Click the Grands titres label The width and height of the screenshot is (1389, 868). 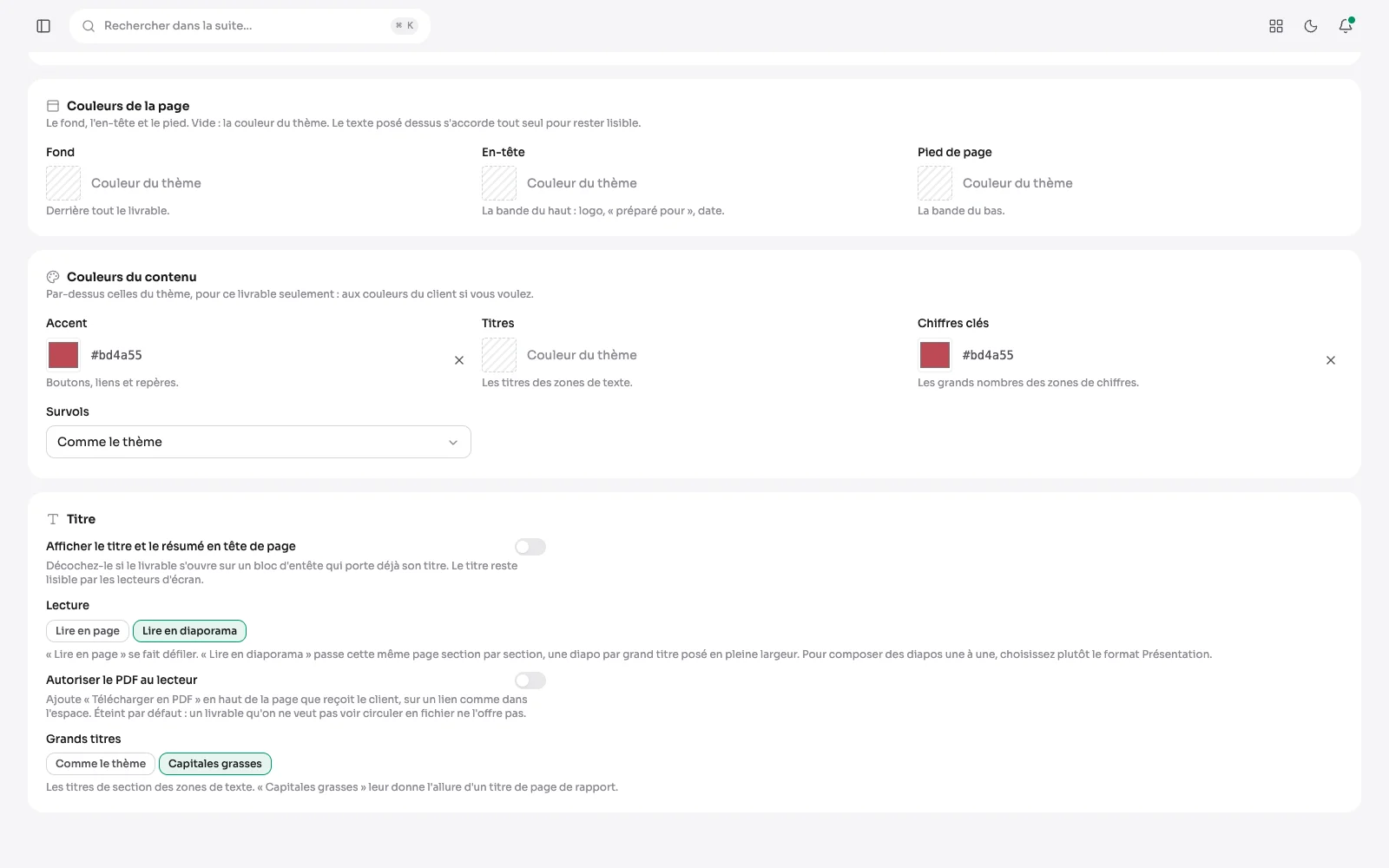pyautogui.click(x=83, y=739)
